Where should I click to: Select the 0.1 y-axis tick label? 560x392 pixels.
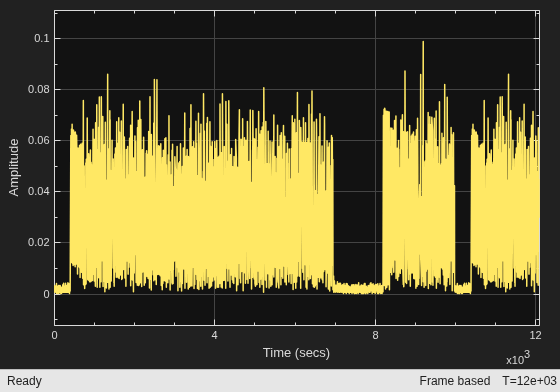click(x=42, y=38)
